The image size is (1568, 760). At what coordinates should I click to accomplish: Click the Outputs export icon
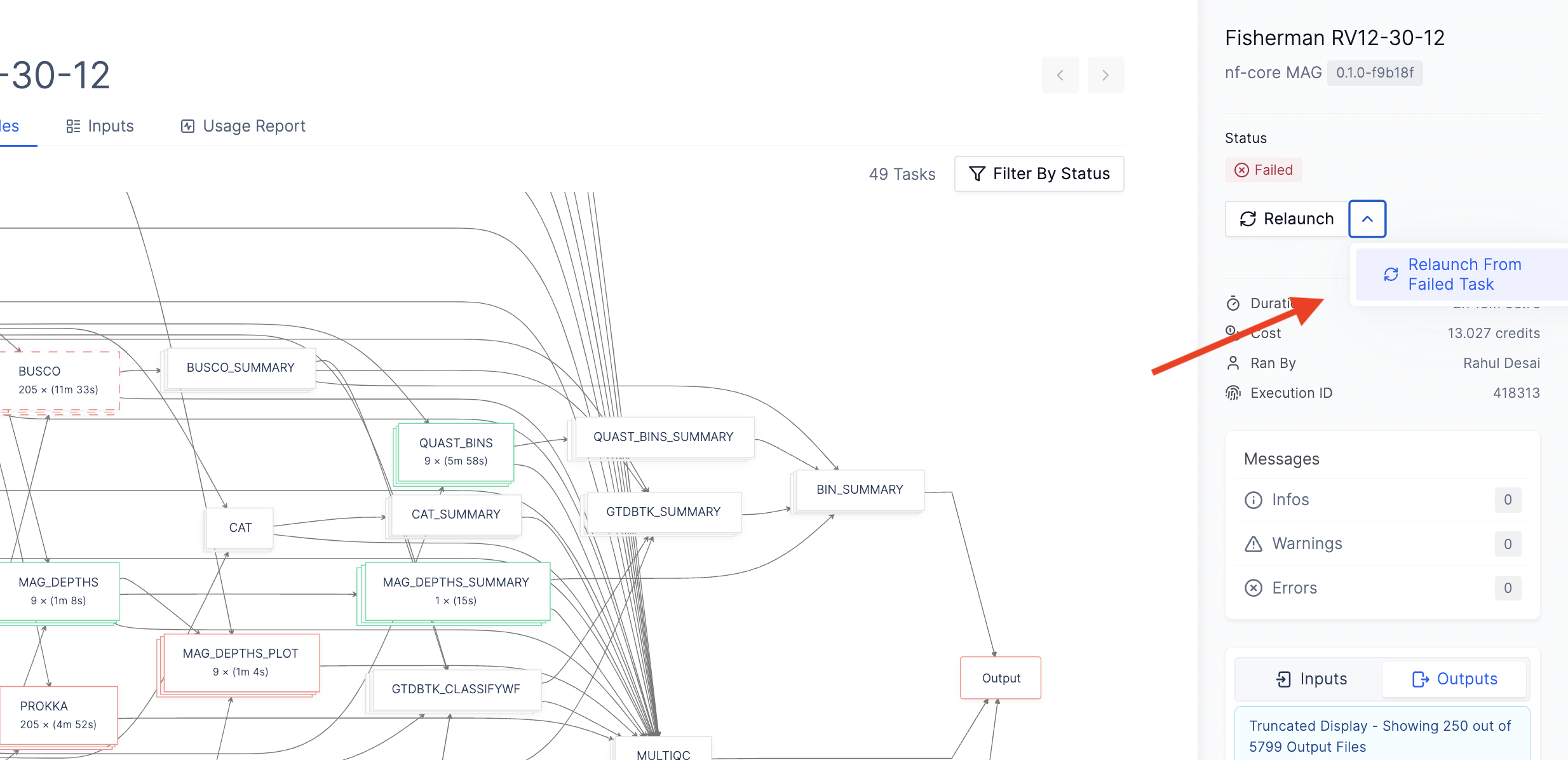point(1420,679)
